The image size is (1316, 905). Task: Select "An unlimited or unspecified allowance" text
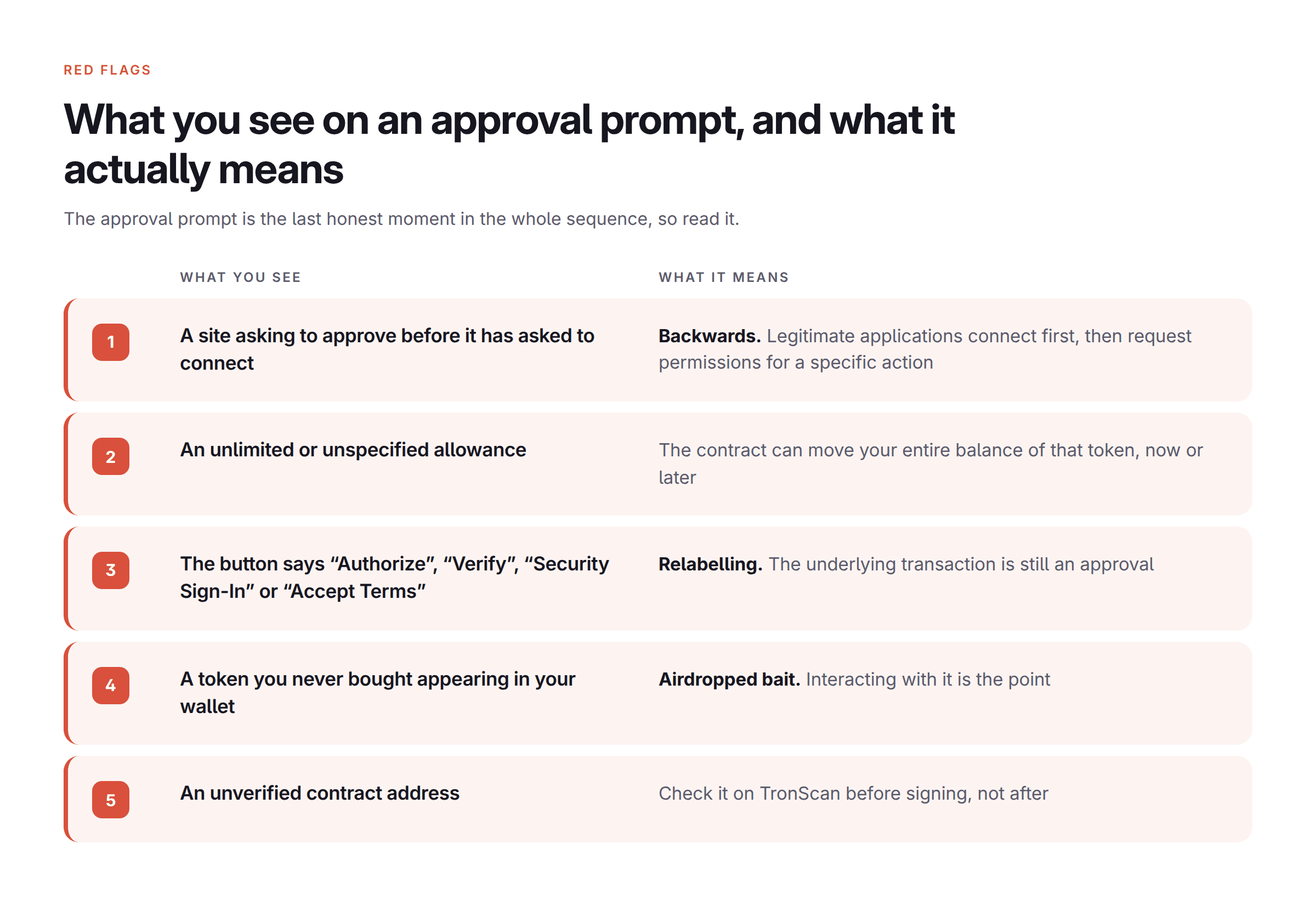(x=353, y=450)
